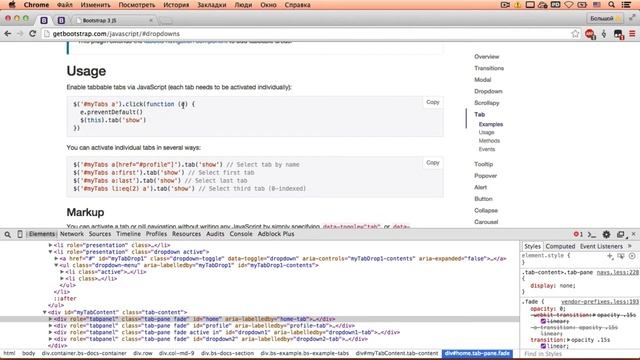Click the Большой user profile button
This screenshot has width=640, height=360.
point(605,18)
